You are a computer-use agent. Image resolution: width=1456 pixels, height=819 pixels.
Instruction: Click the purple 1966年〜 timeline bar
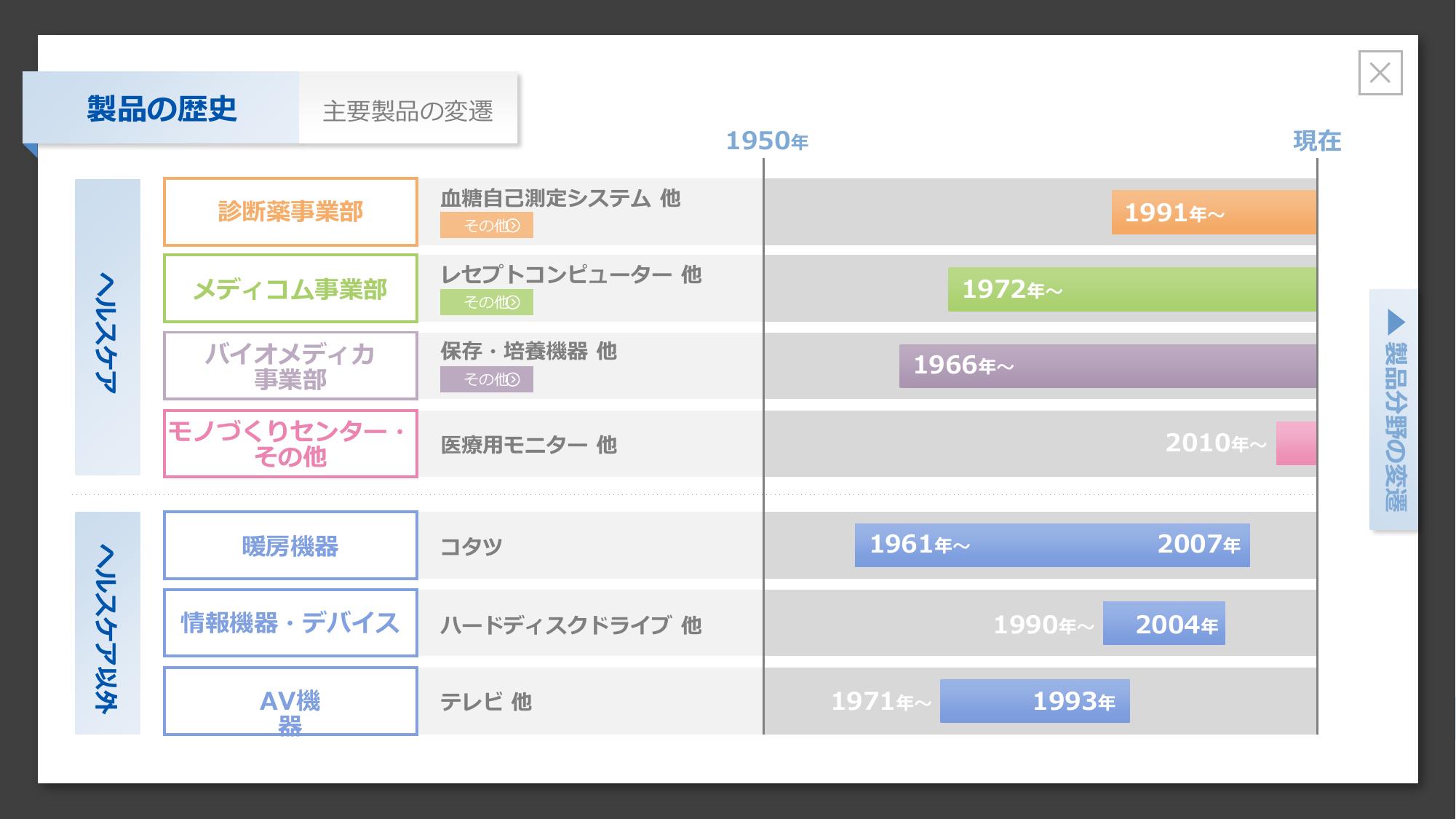click(x=1107, y=365)
